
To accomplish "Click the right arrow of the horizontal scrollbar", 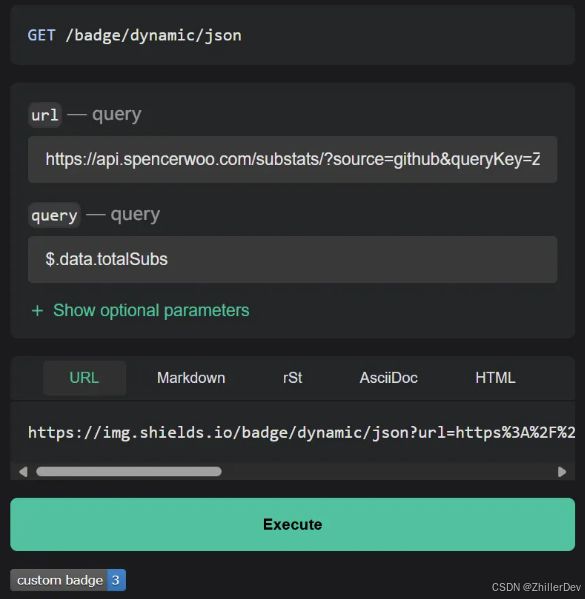I will tap(562, 472).
